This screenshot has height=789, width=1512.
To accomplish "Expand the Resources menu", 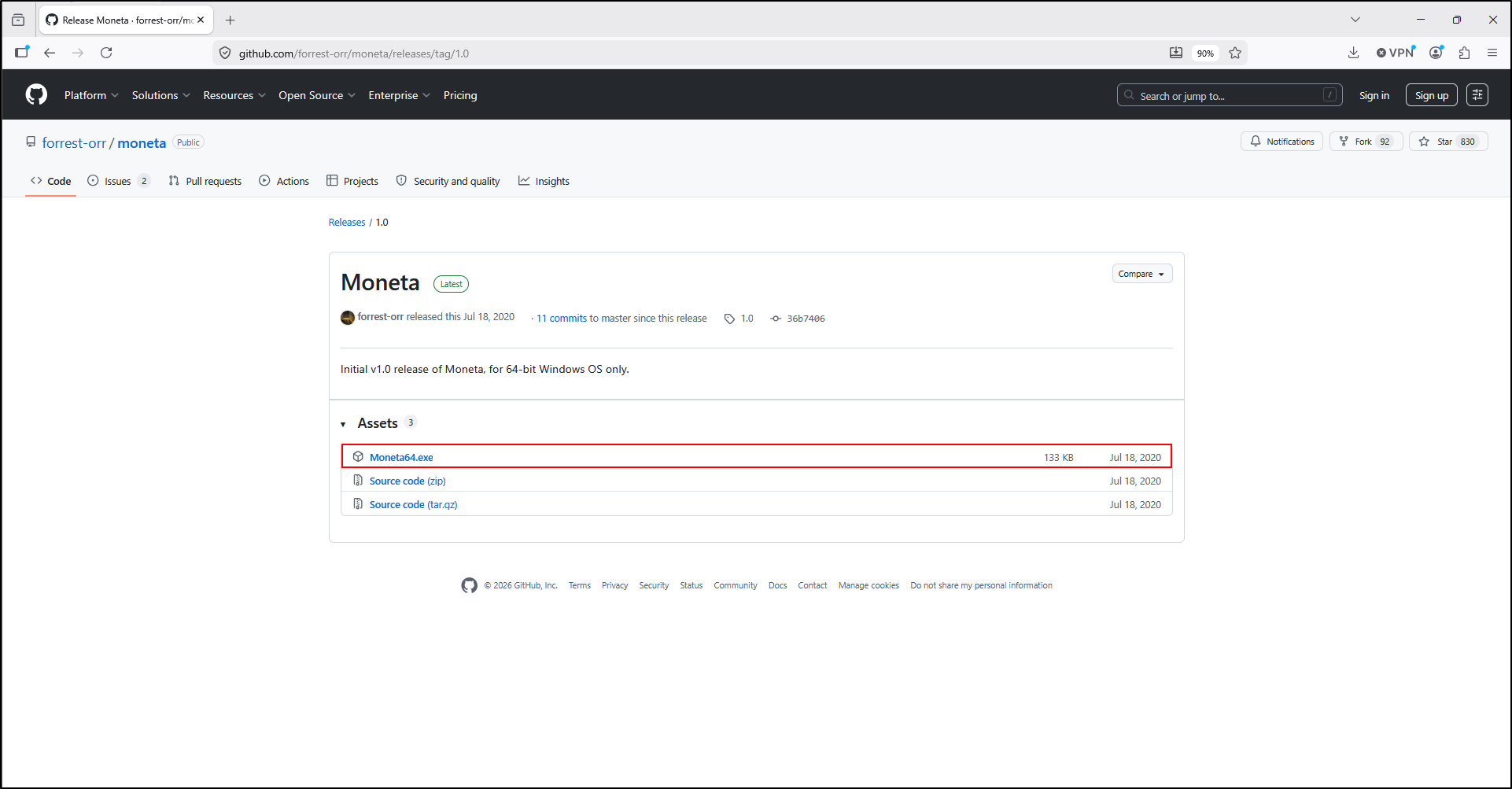I will tap(234, 95).
